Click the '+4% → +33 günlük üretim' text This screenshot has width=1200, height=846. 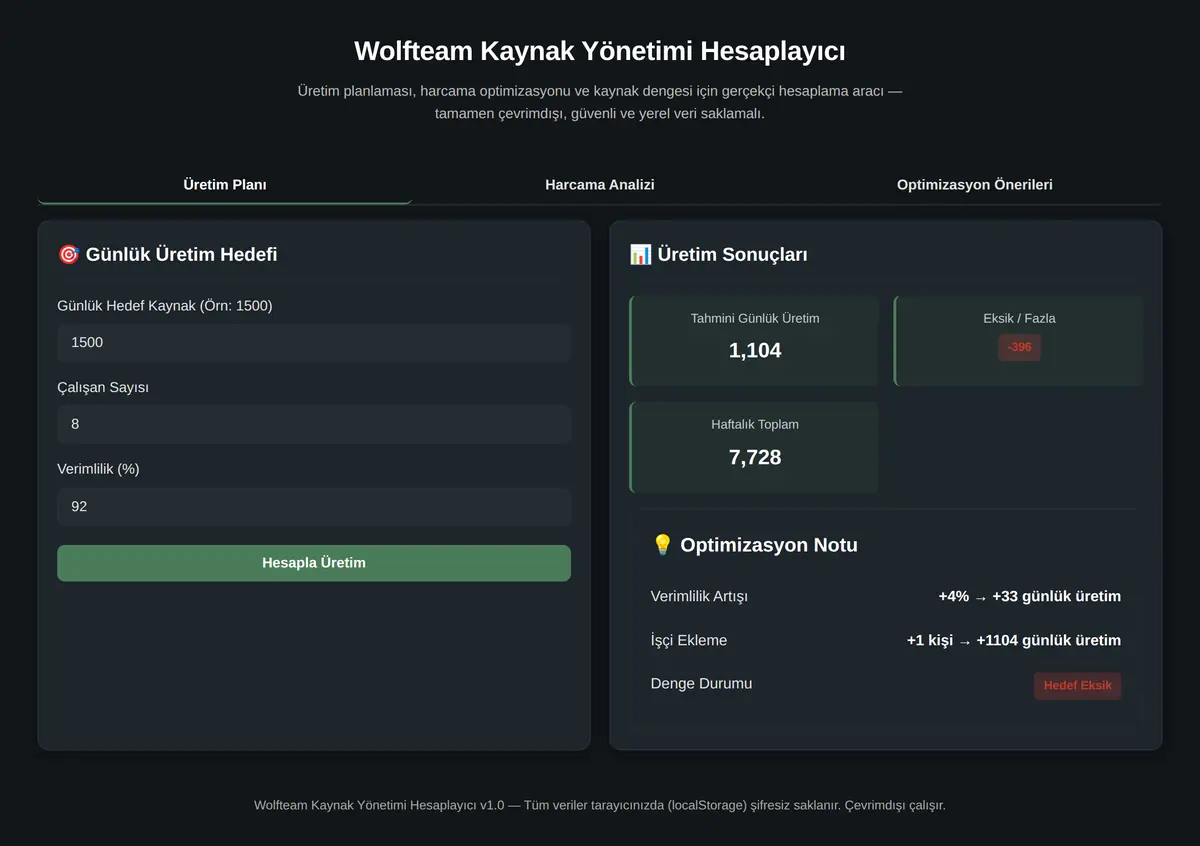[x=1029, y=597]
